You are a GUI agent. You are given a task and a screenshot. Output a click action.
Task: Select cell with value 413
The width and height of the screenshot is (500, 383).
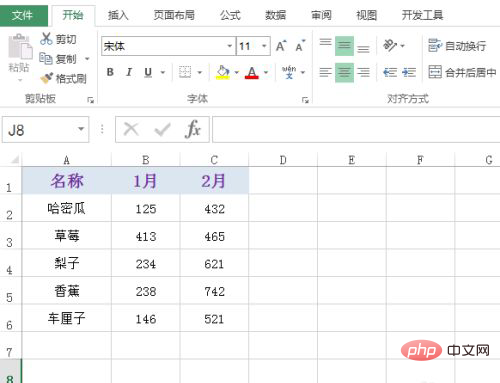[x=146, y=236]
